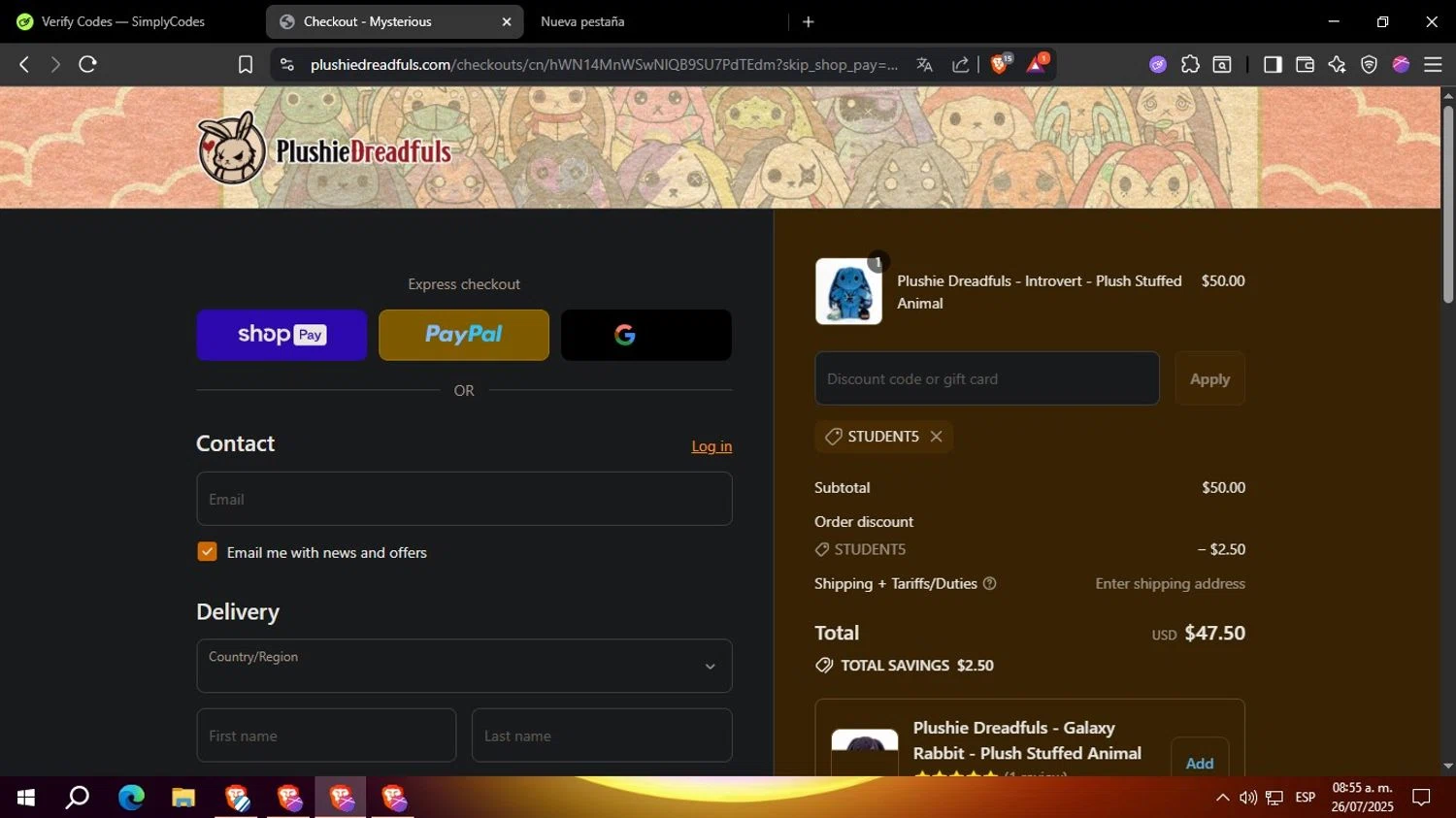Image resolution: width=1456 pixels, height=818 pixels.
Task: Open the notifications center
Action: click(1421, 798)
